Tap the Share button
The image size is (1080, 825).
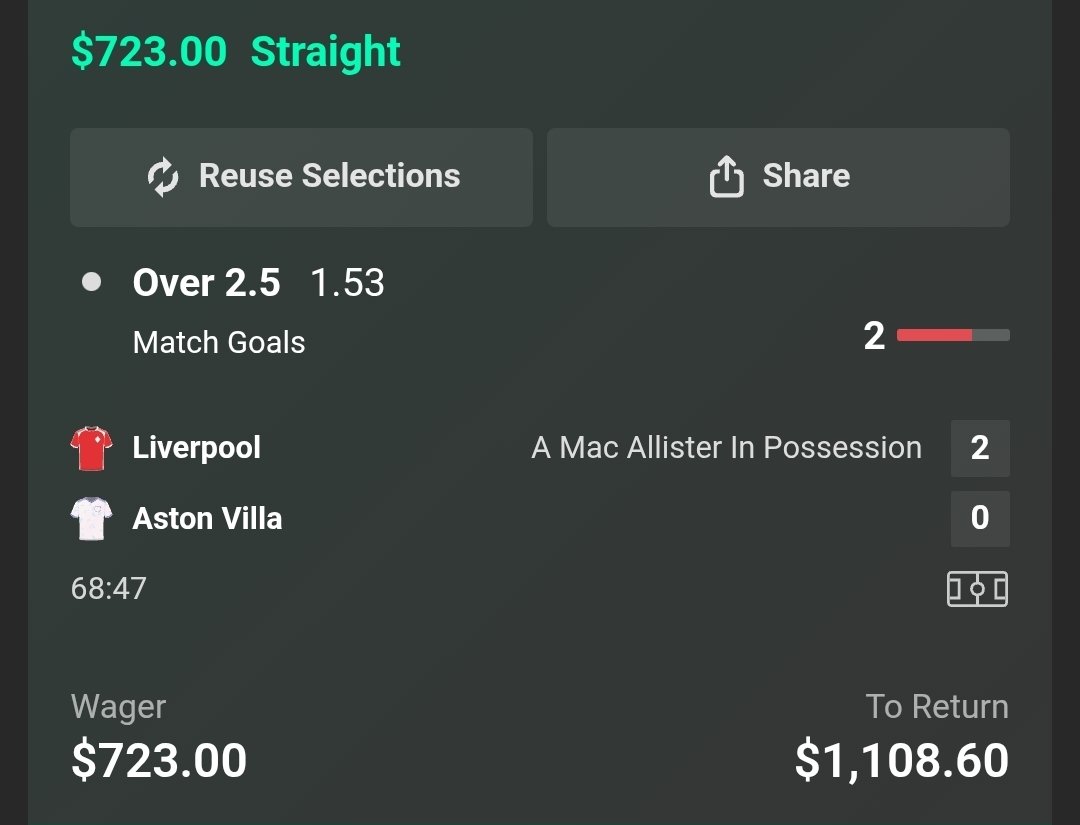tap(778, 177)
